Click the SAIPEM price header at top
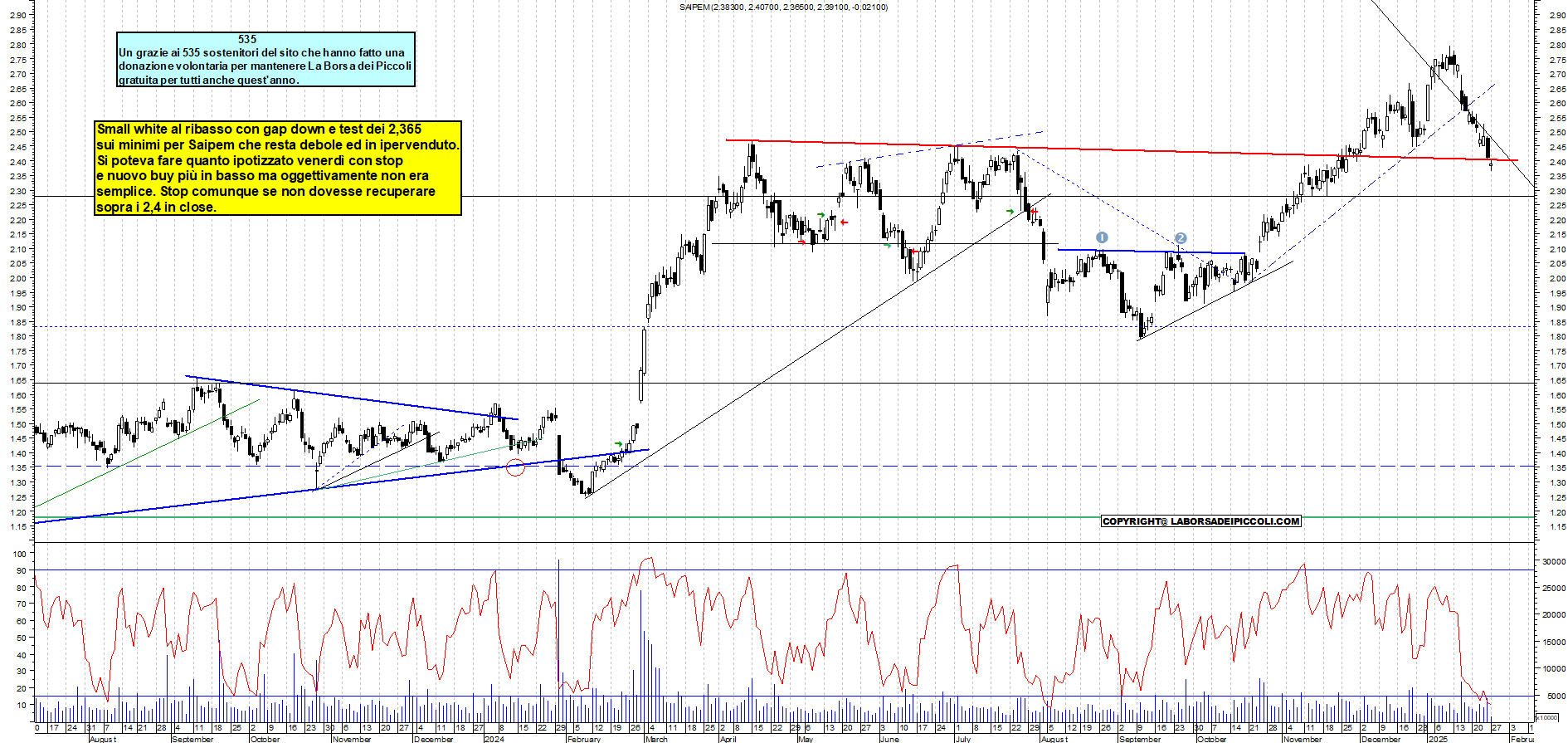This screenshot has height=743, width=1568. click(x=783, y=7)
